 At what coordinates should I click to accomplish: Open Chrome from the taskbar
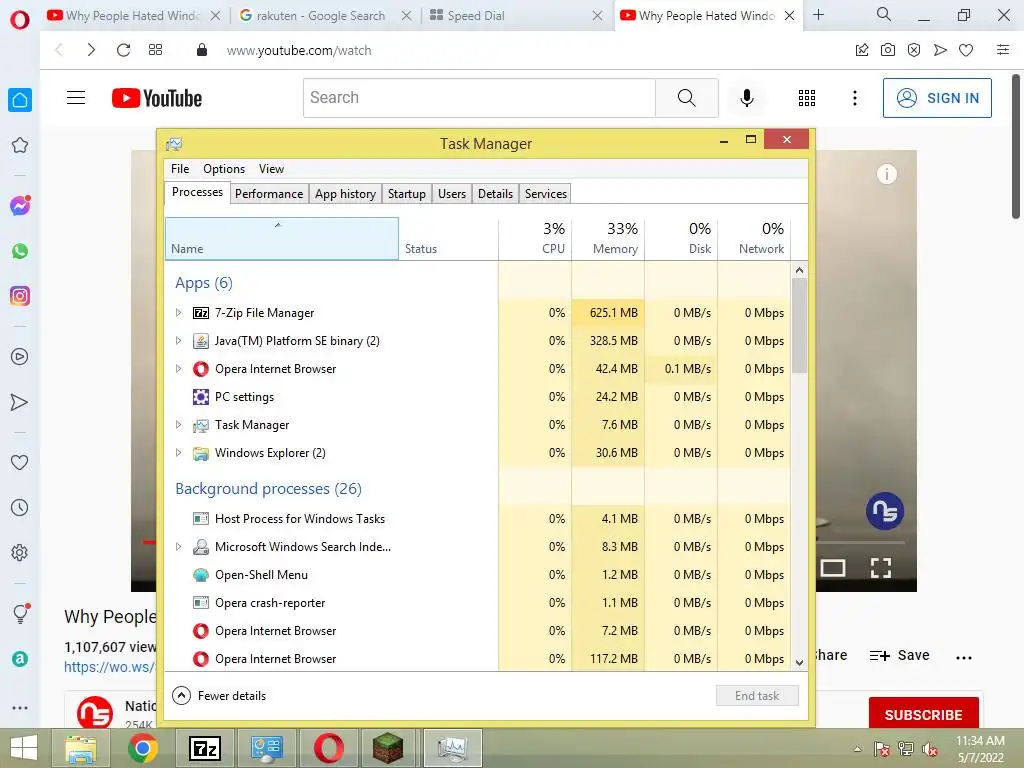pos(142,748)
